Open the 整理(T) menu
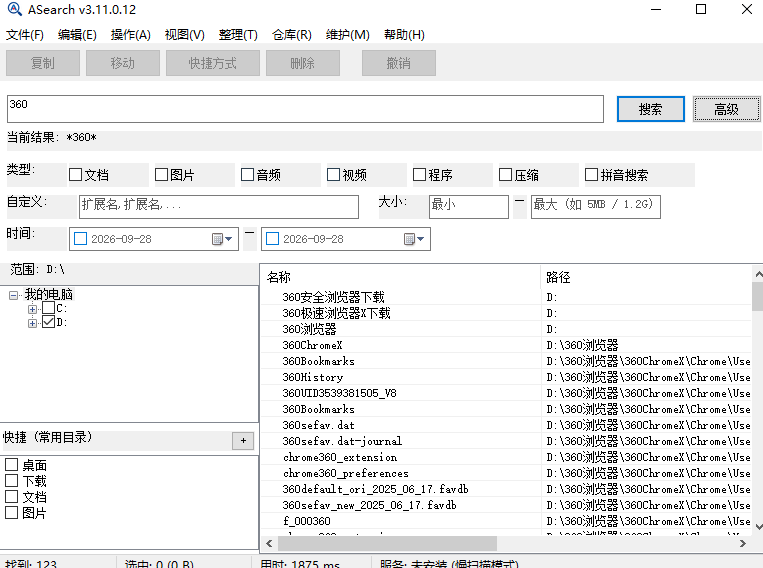 [x=238, y=35]
